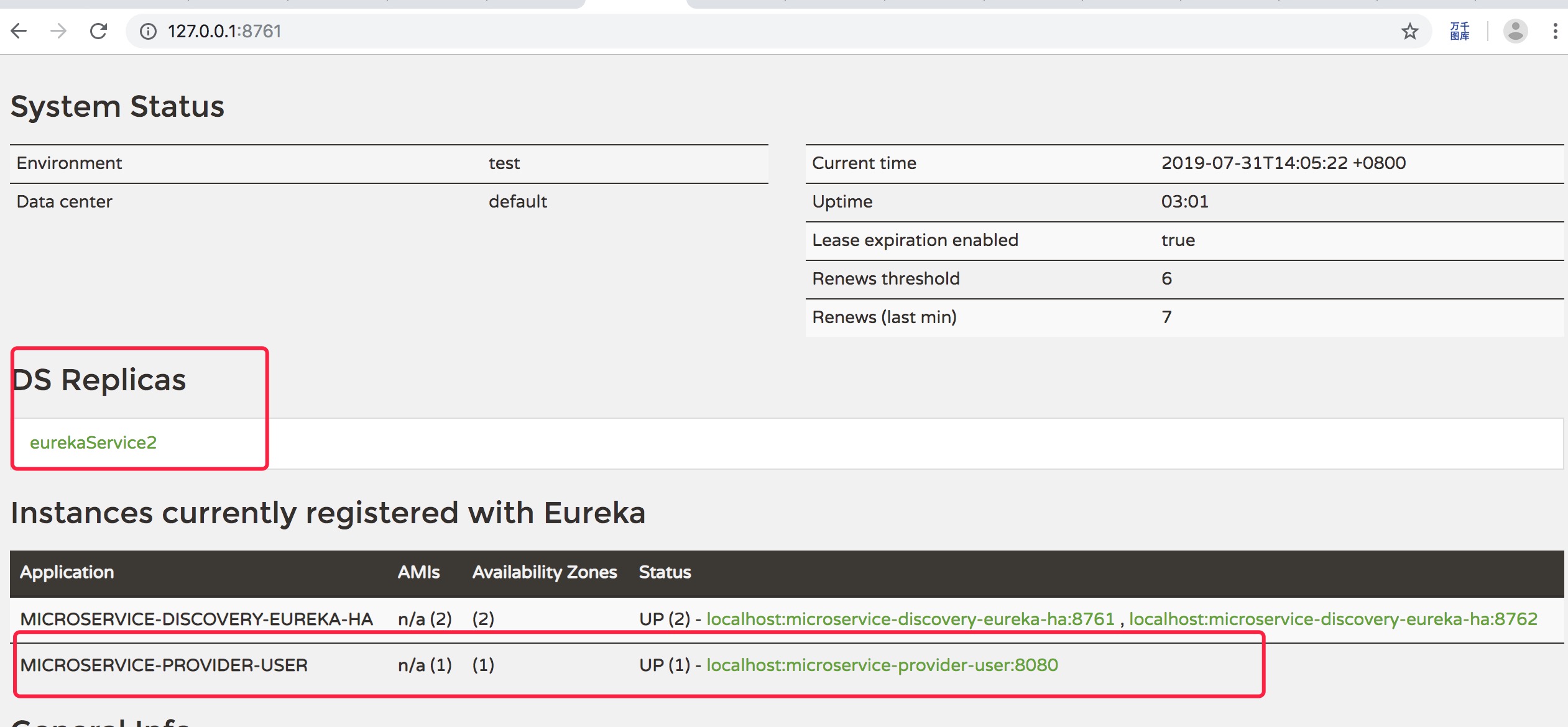Click UP (2) status text

click(x=665, y=619)
